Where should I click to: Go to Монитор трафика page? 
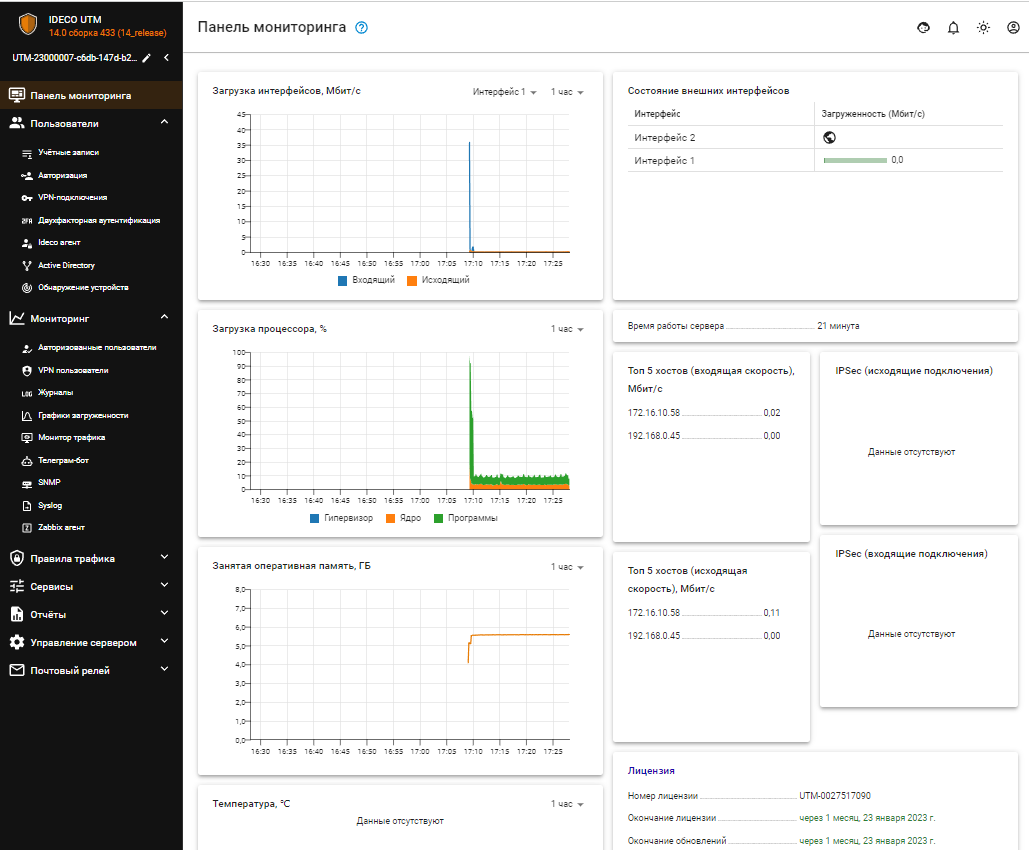coord(71,438)
